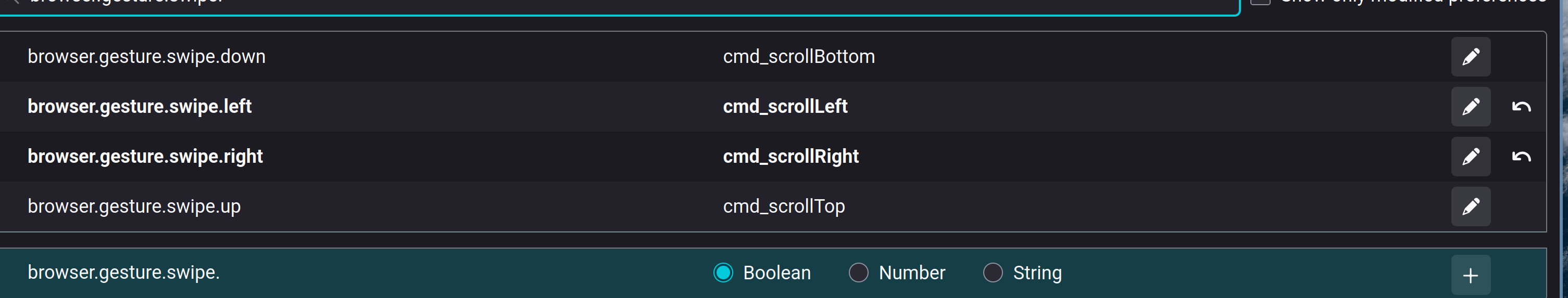This screenshot has height=298, width=1568.
Task: Edit the browser.gesture.swipe.up preference
Action: point(1470,206)
